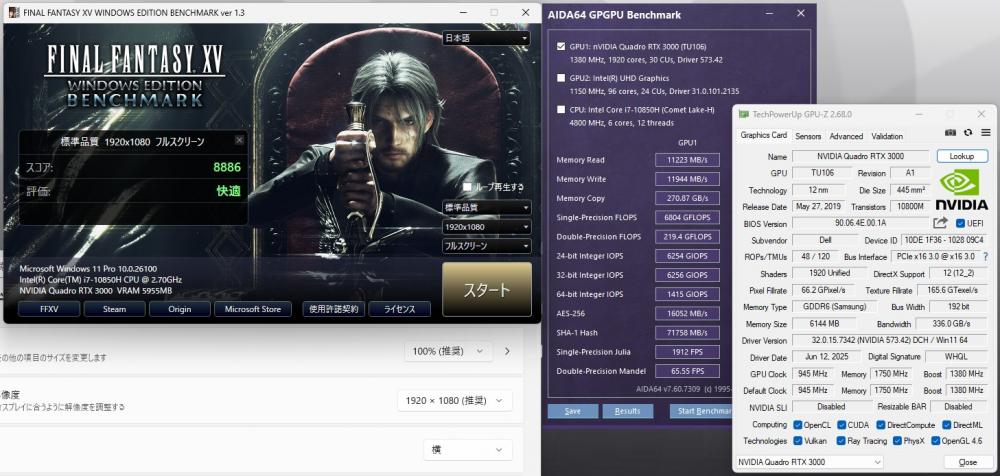Click the GPU-Z title bar app icon
1000x476 pixels.
tap(744, 114)
